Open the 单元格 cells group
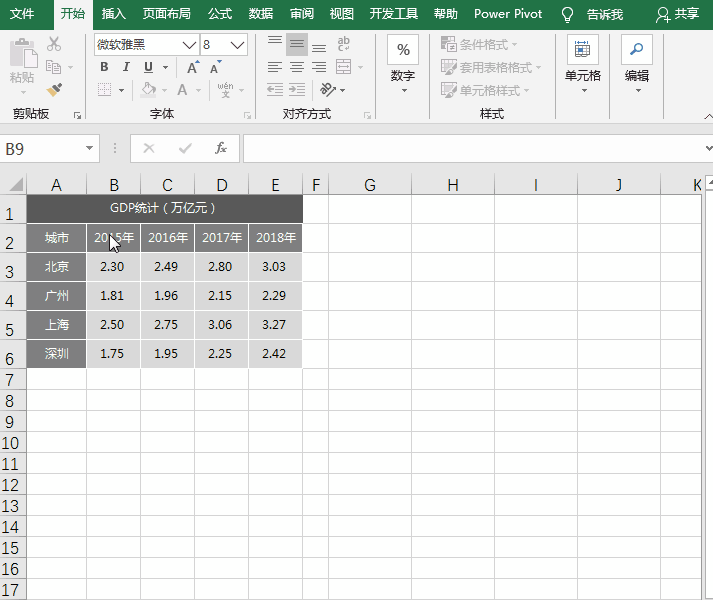 click(583, 64)
